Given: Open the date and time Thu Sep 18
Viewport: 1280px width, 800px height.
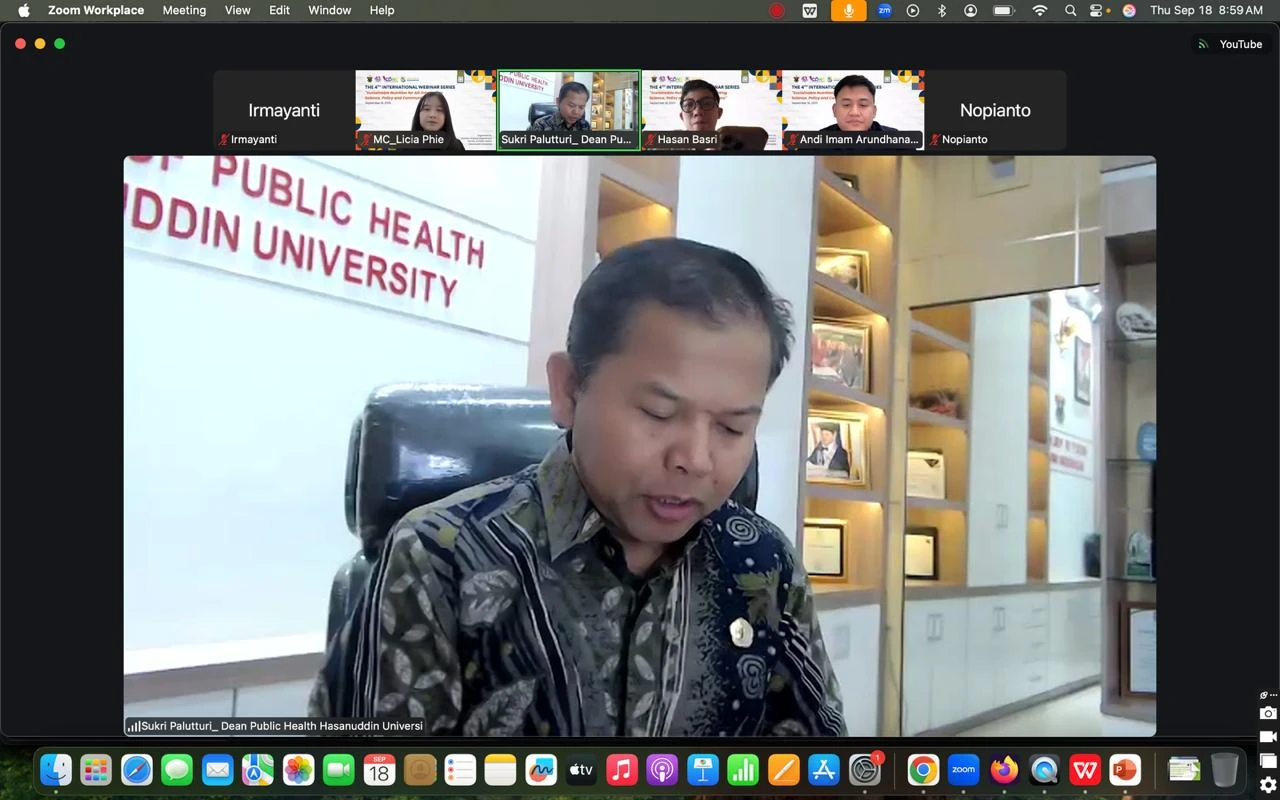Looking at the screenshot, I should point(1206,10).
